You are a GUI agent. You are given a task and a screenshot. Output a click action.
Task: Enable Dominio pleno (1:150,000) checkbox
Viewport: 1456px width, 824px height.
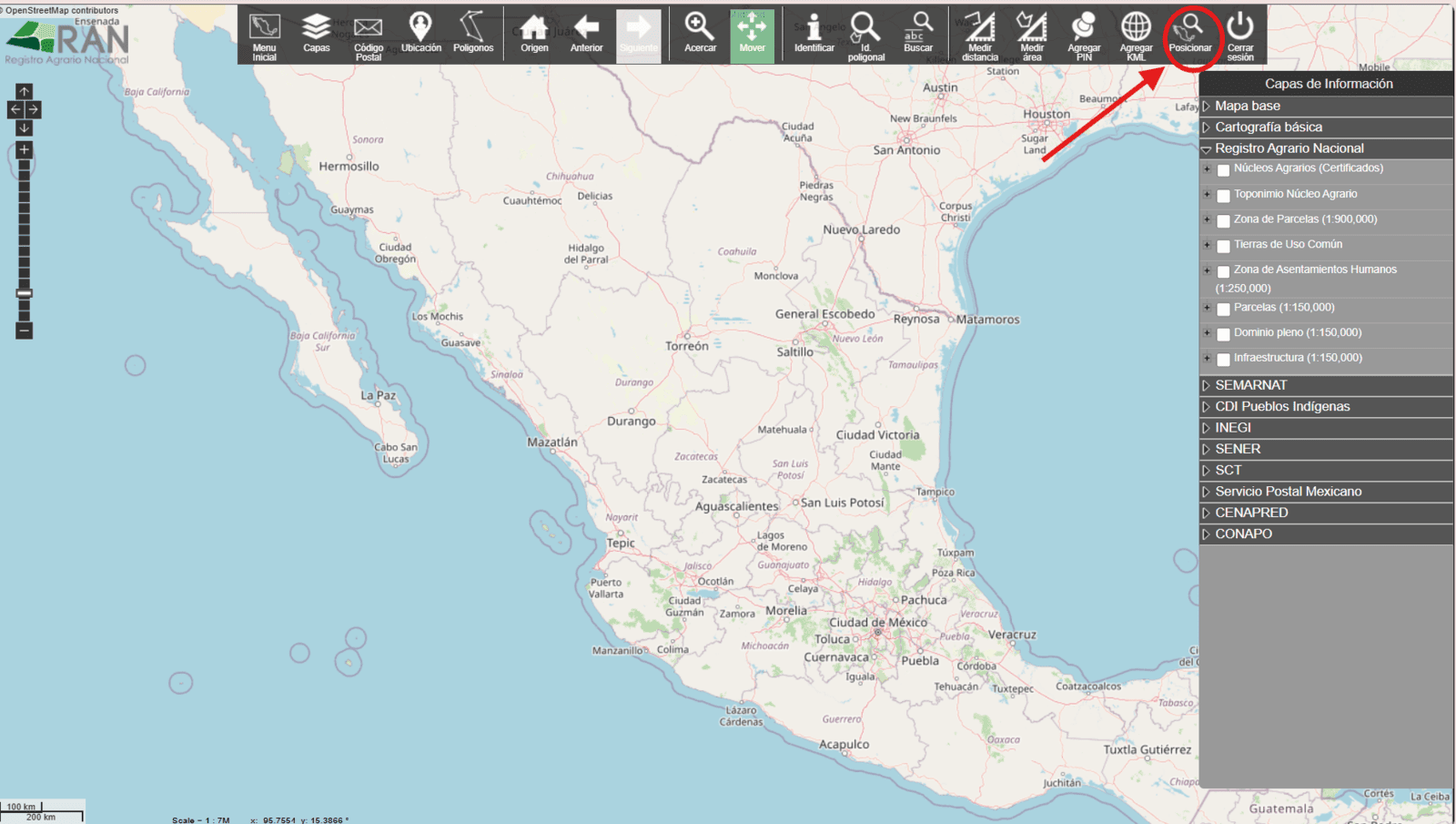pos(1224,335)
